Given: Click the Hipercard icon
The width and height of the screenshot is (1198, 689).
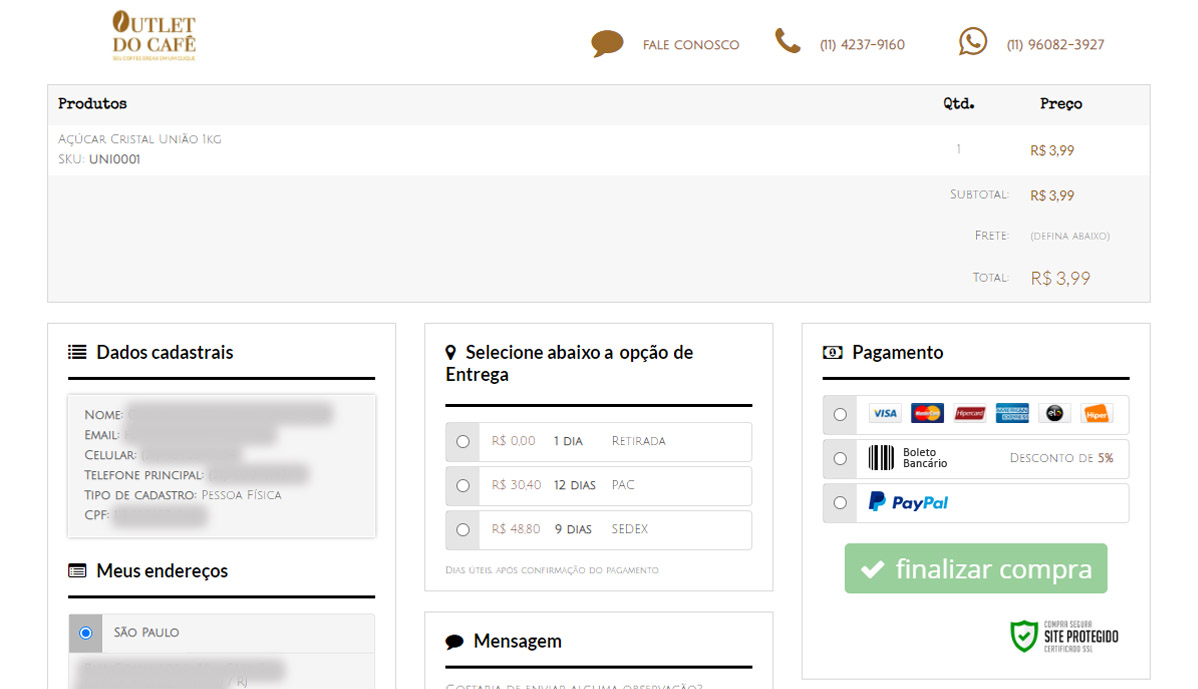Looking at the screenshot, I should [970, 413].
